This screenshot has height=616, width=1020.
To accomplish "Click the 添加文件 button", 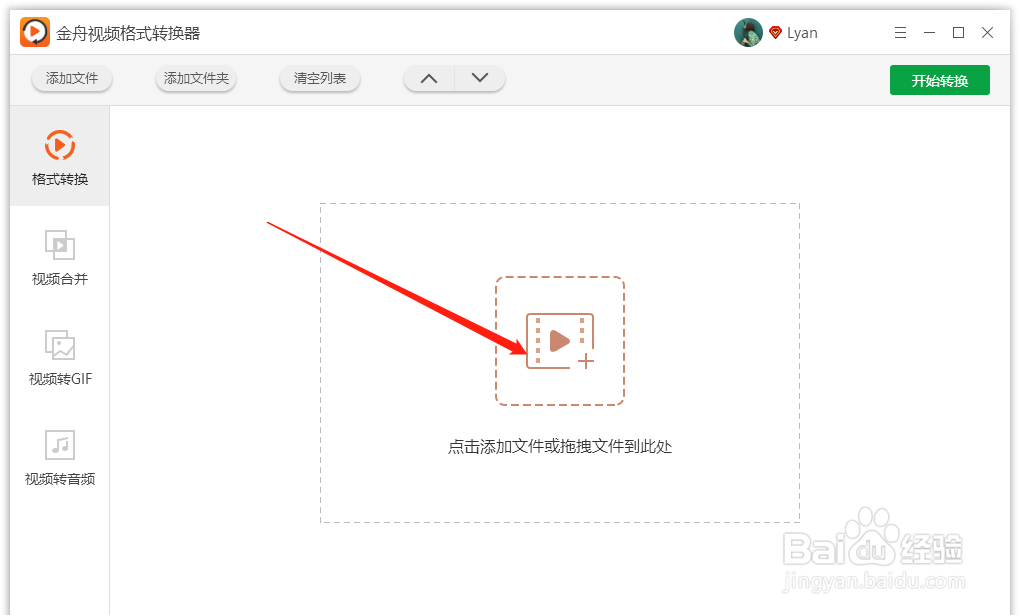I will [x=72, y=78].
